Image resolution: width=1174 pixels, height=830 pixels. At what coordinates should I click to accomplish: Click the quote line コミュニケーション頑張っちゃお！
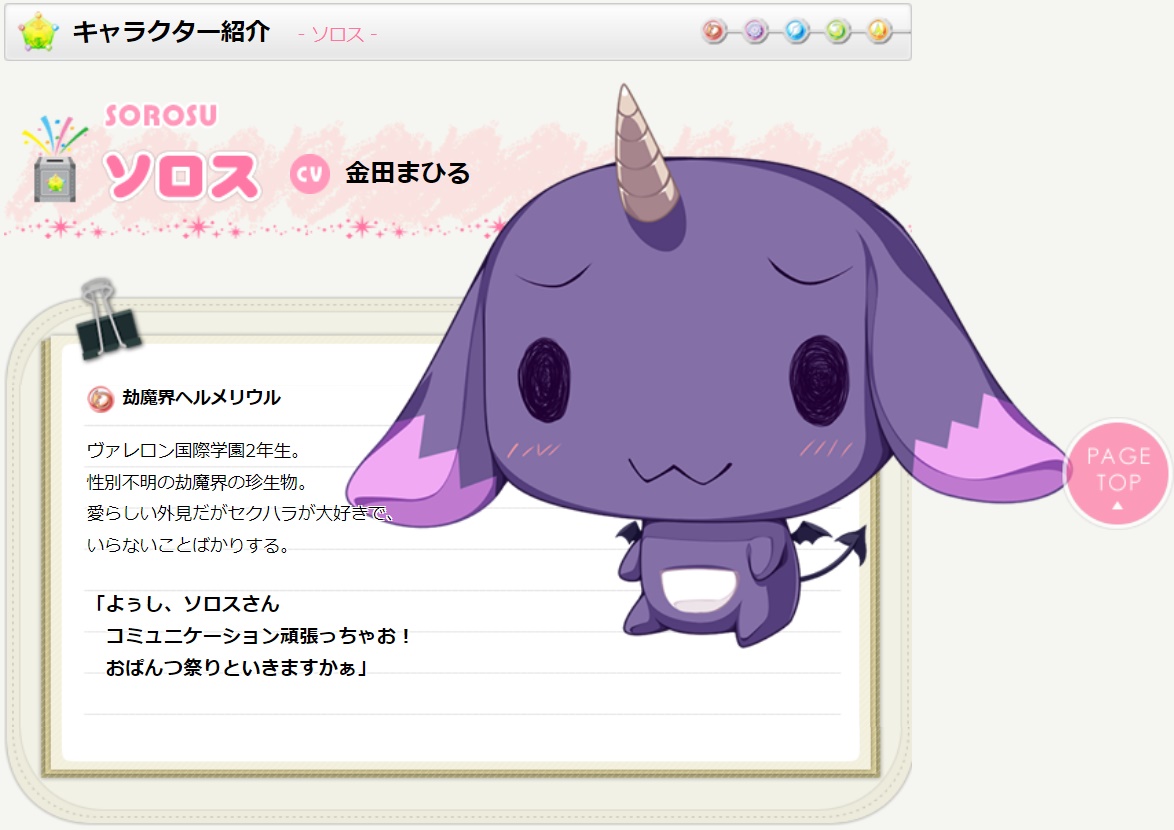(260, 635)
